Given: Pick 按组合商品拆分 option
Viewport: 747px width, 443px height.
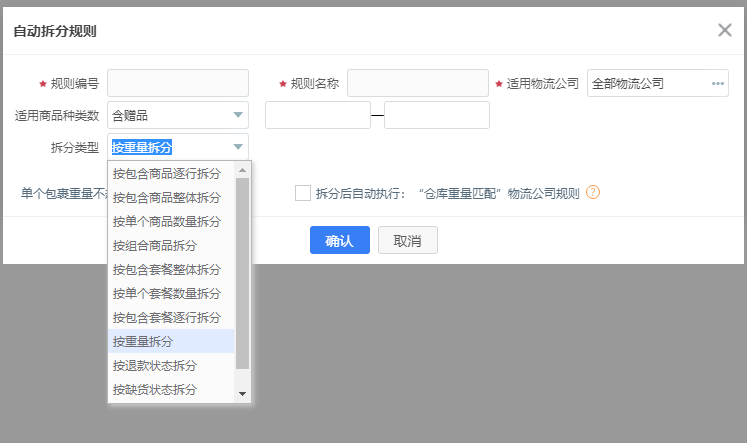Looking at the screenshot, I should click(171, 245).
